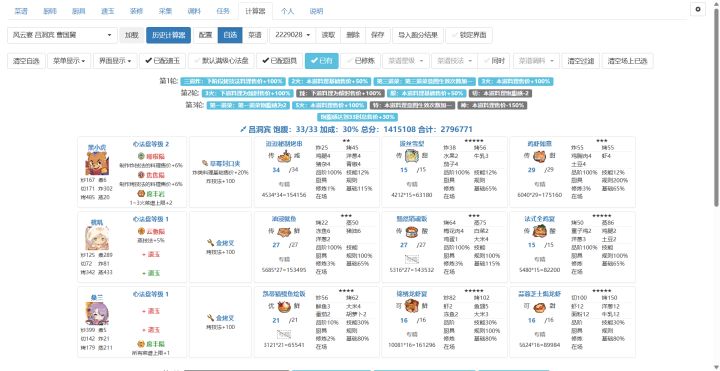Expand the 界面显示 dropdown
This screenshot has height=371, width=720.
115,61
